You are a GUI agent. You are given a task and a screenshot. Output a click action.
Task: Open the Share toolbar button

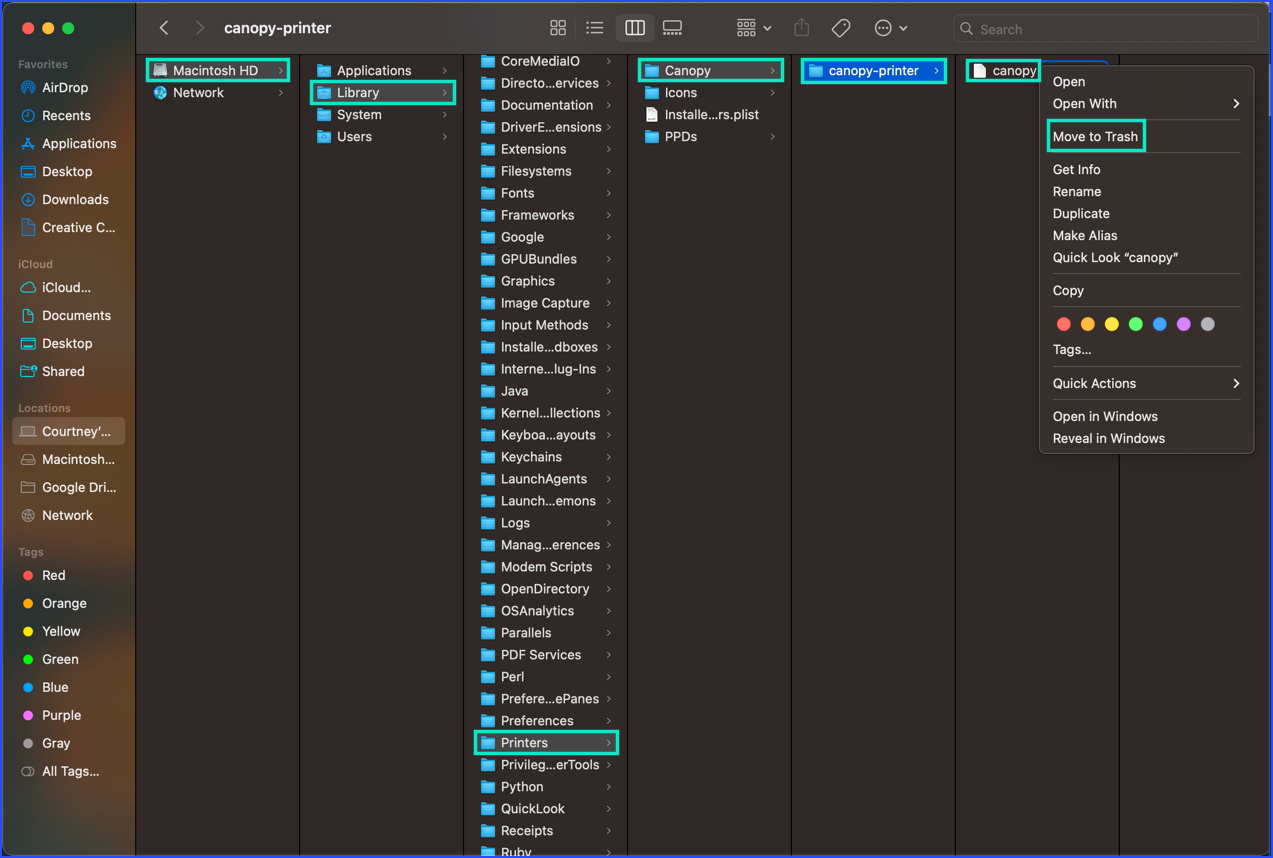point(802,28)
